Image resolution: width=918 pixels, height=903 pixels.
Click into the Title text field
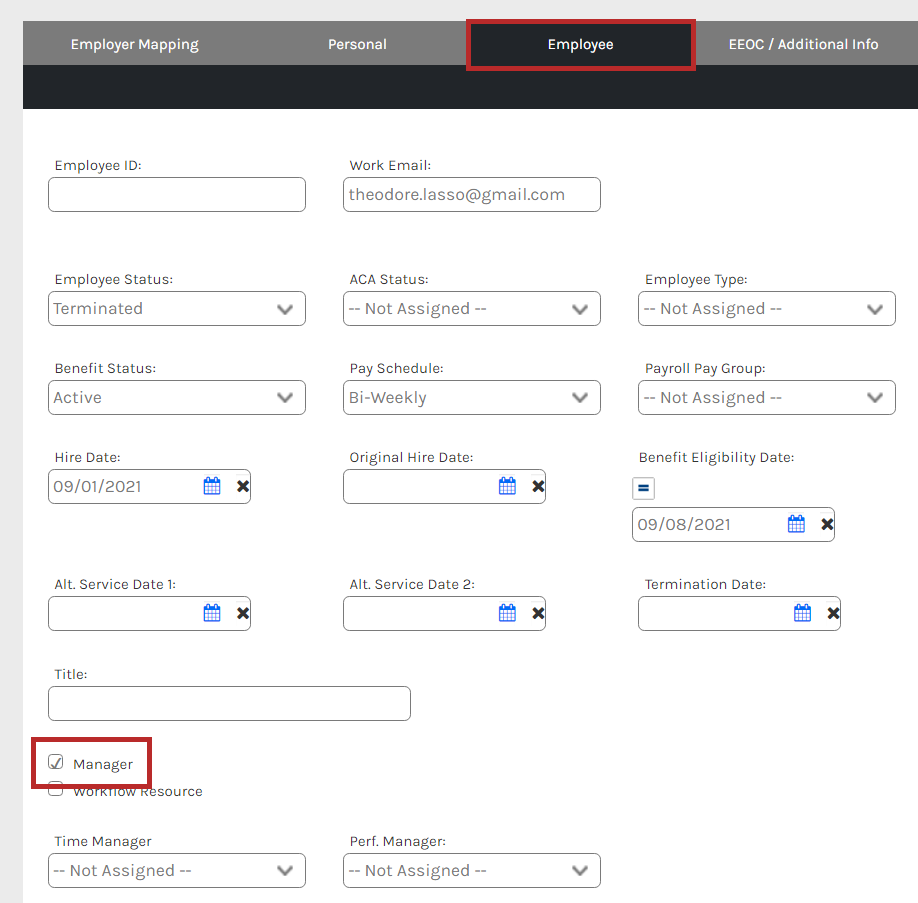pos(229,704)
